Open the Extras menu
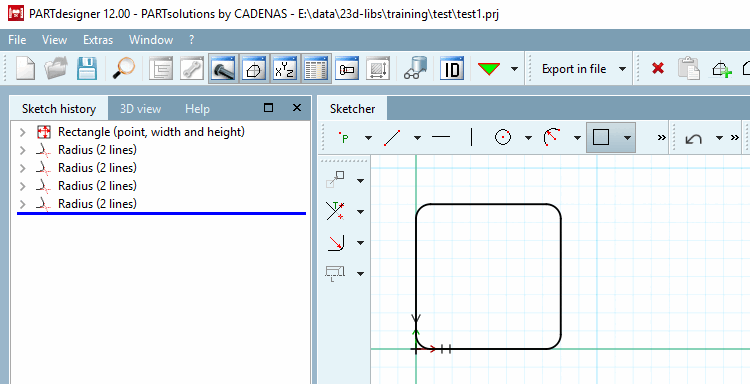Screen dimensions: 750x384 pyautogui.click(x=98, y=40)
